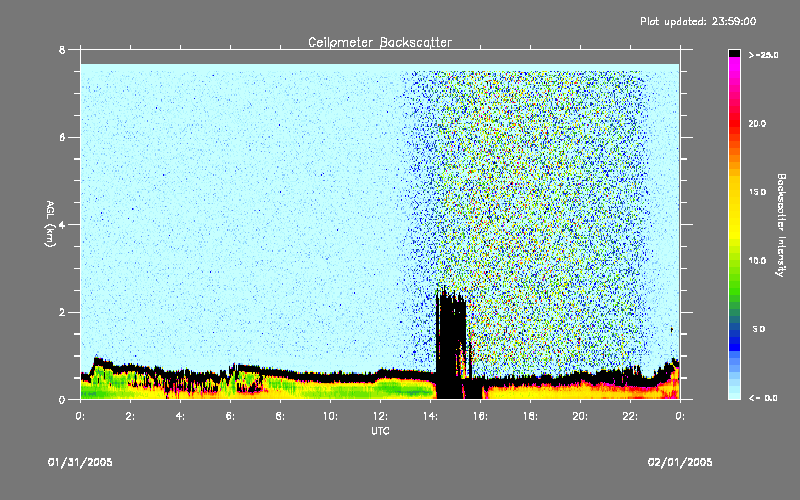Click the 15.0 colorbar tick label
The image size is (800, 500).
coord(757,192)
